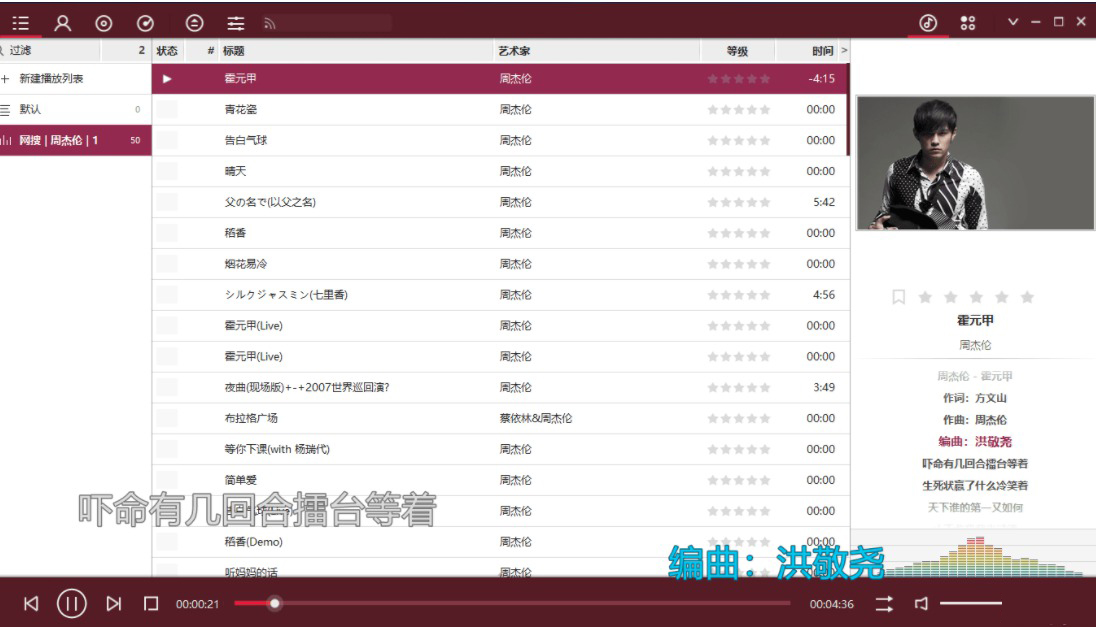Expand the title bar dropdown chevron
This screenshot has height=627, width=1096.
pos(1013,22)
